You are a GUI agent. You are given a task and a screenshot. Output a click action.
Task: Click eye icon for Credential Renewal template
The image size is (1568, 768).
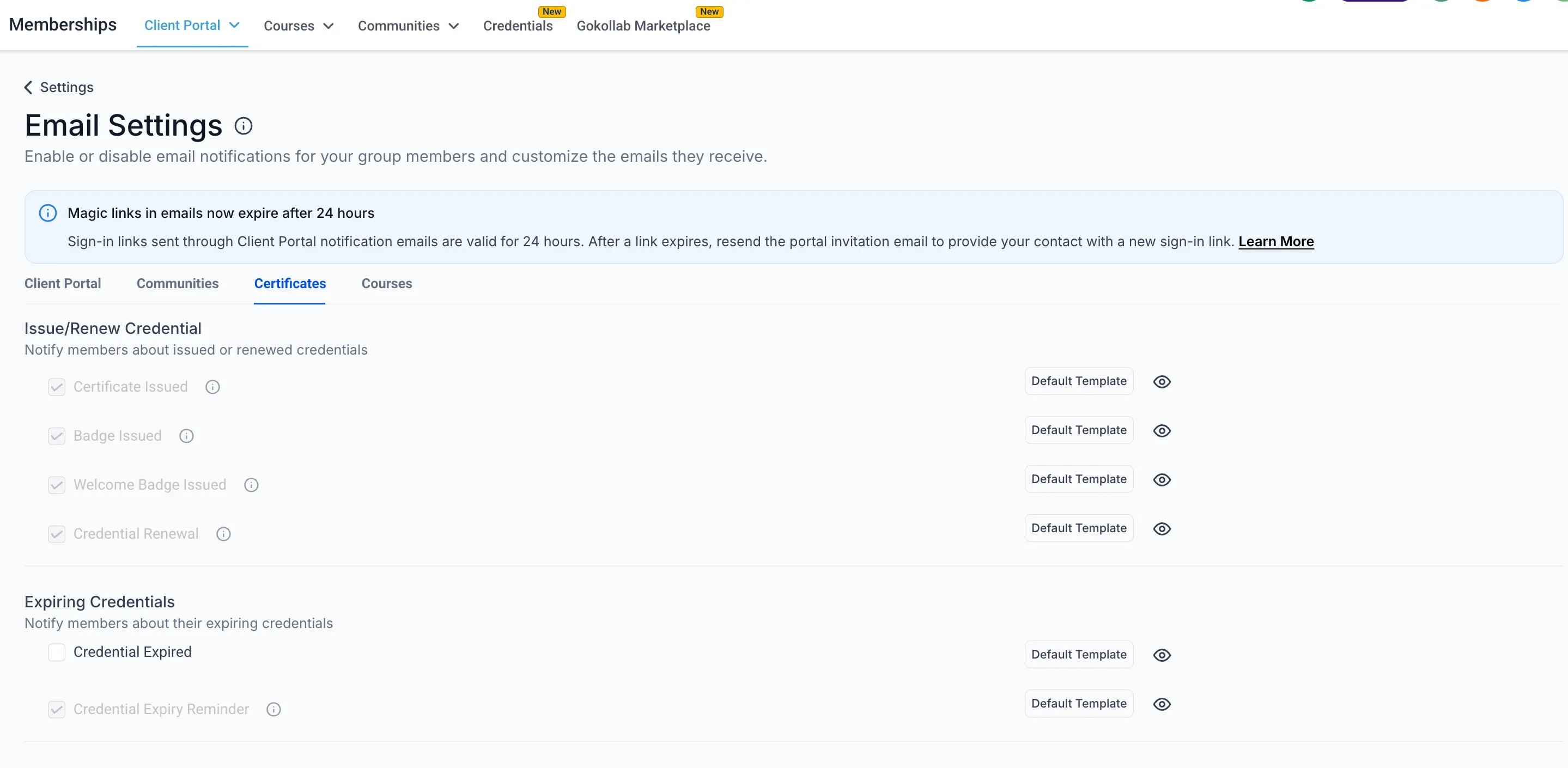coord(1162,529)
